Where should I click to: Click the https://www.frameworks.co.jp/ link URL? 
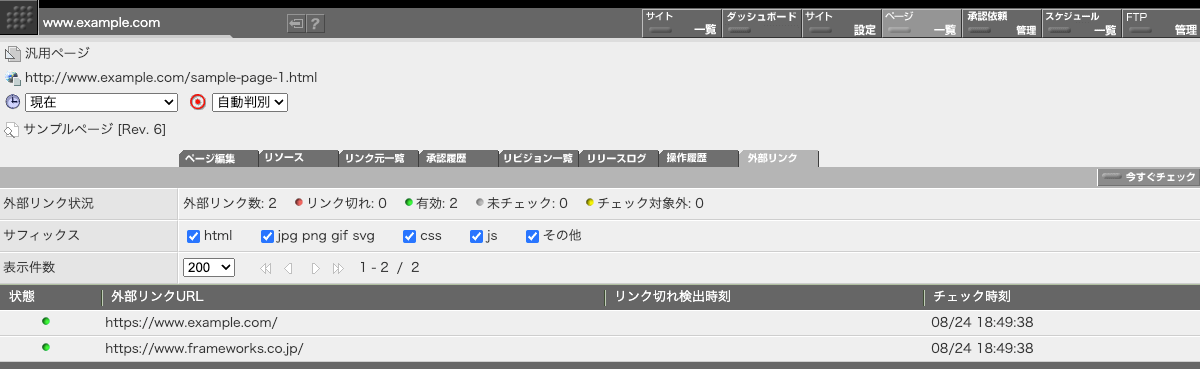(x=204, y=348)
